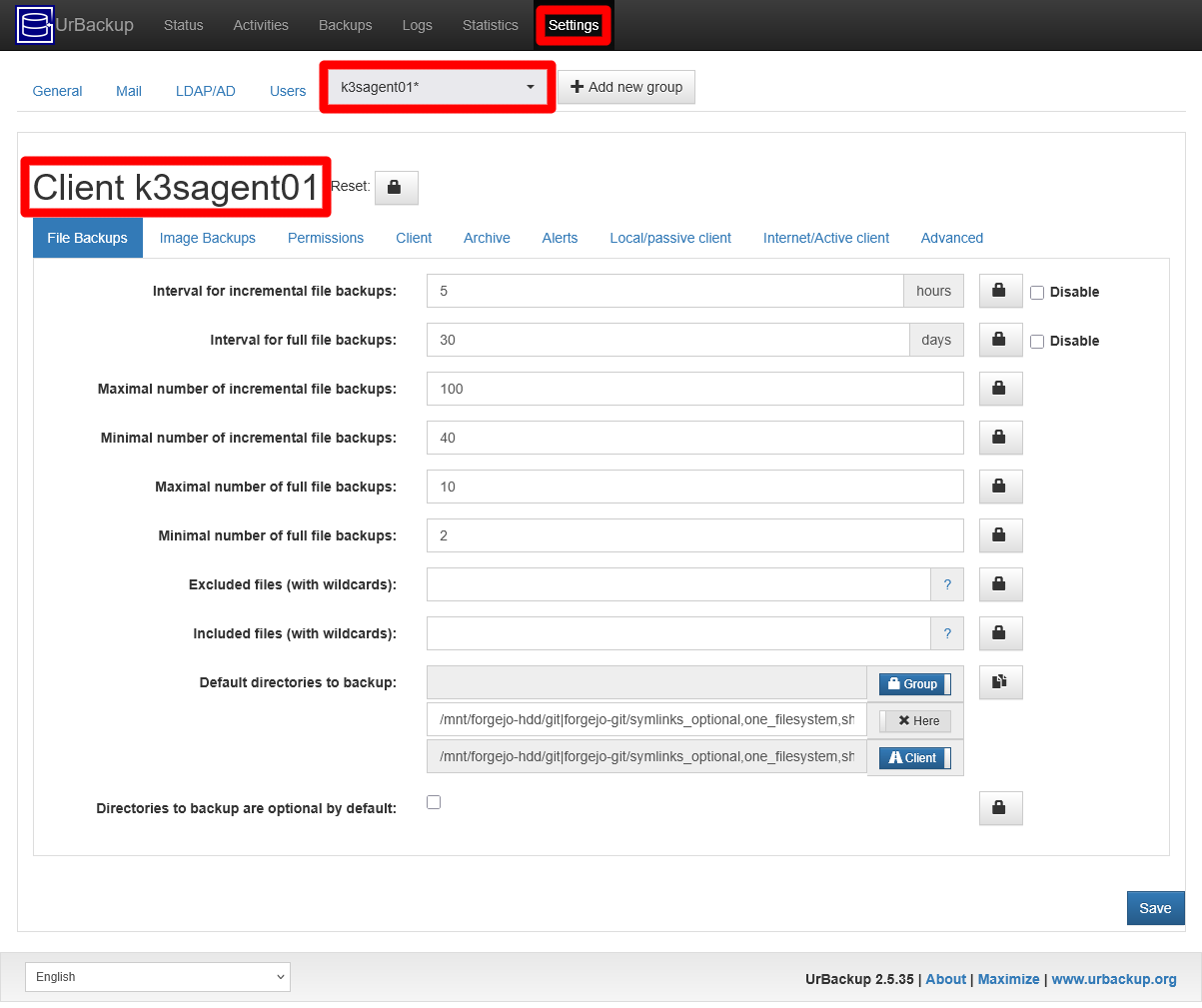Click the copy-to-subclients icon beside default directories

(1000, 682)
